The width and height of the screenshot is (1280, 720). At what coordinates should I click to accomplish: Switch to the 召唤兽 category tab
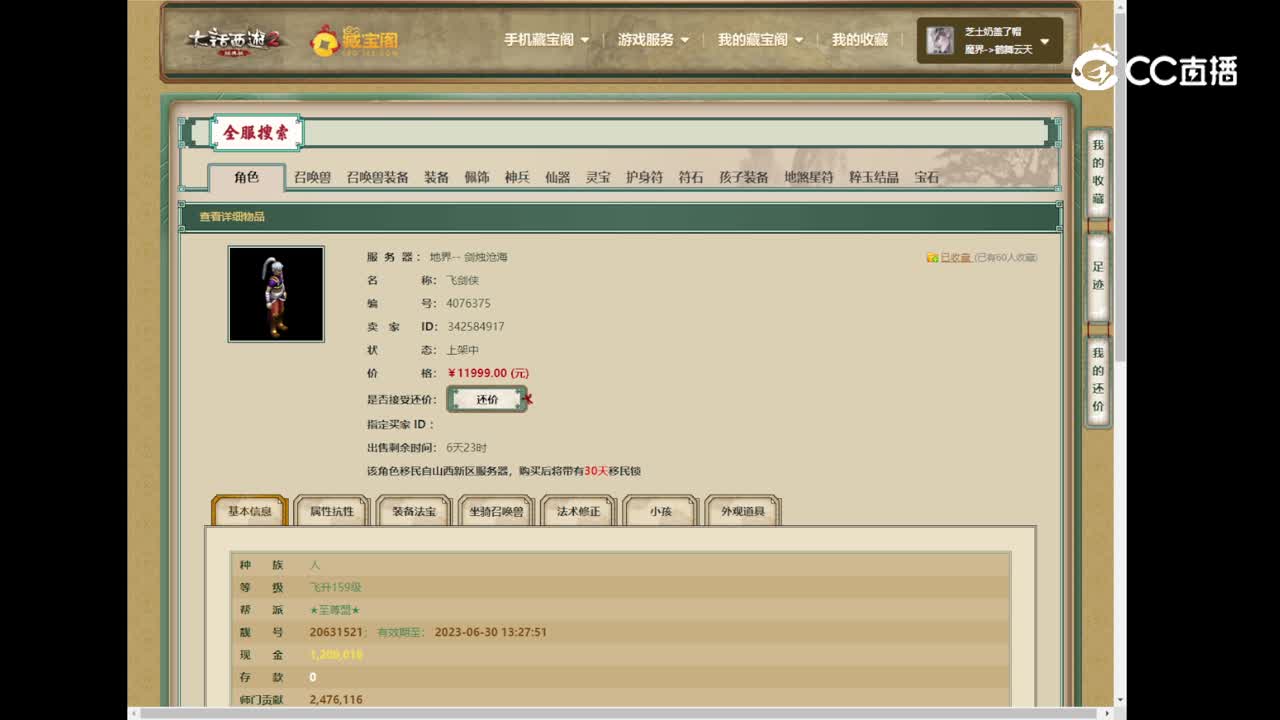(310, 178)
